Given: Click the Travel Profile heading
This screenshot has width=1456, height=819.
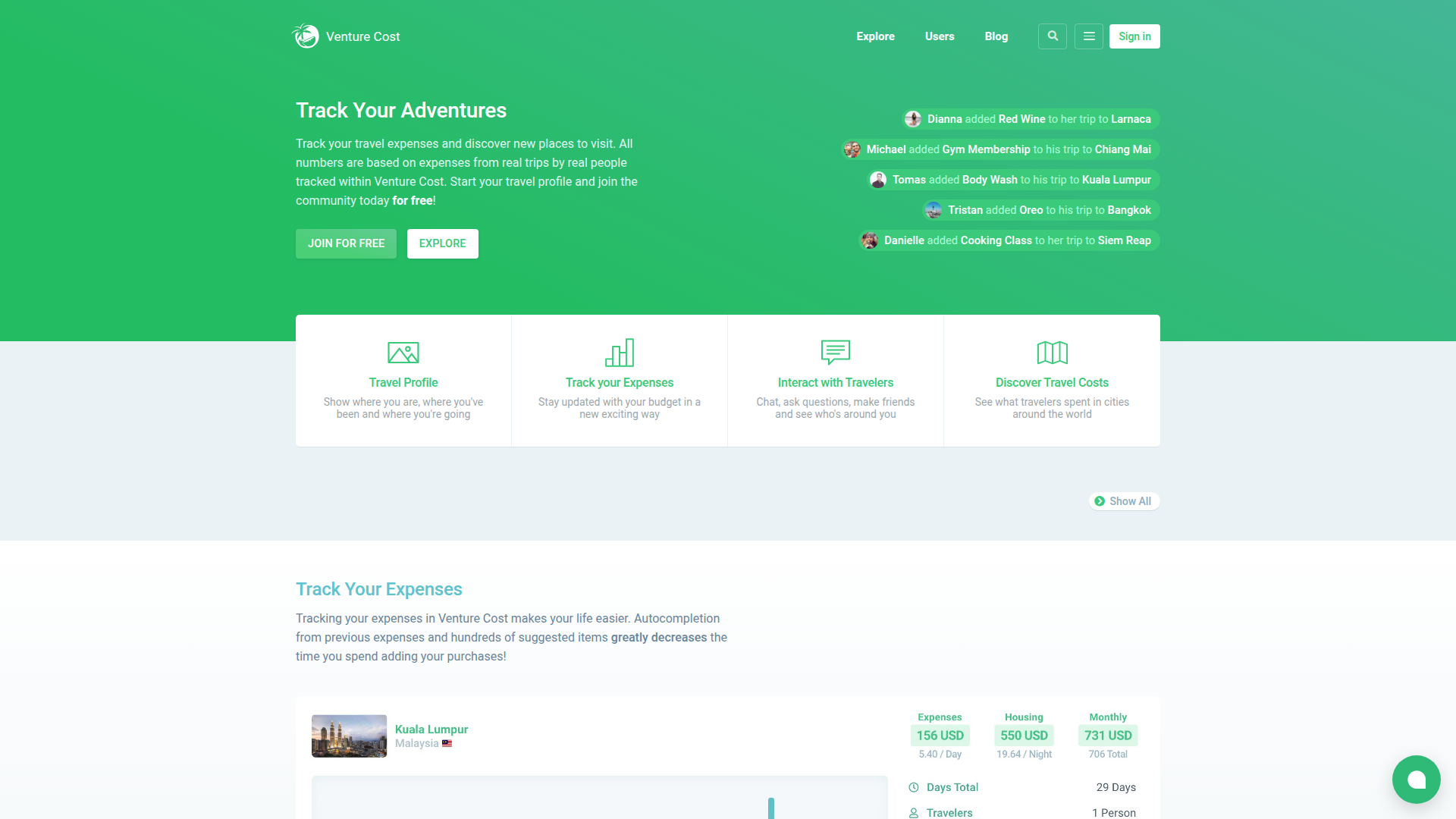Looking at the screenshot, I should click(403, 383).
